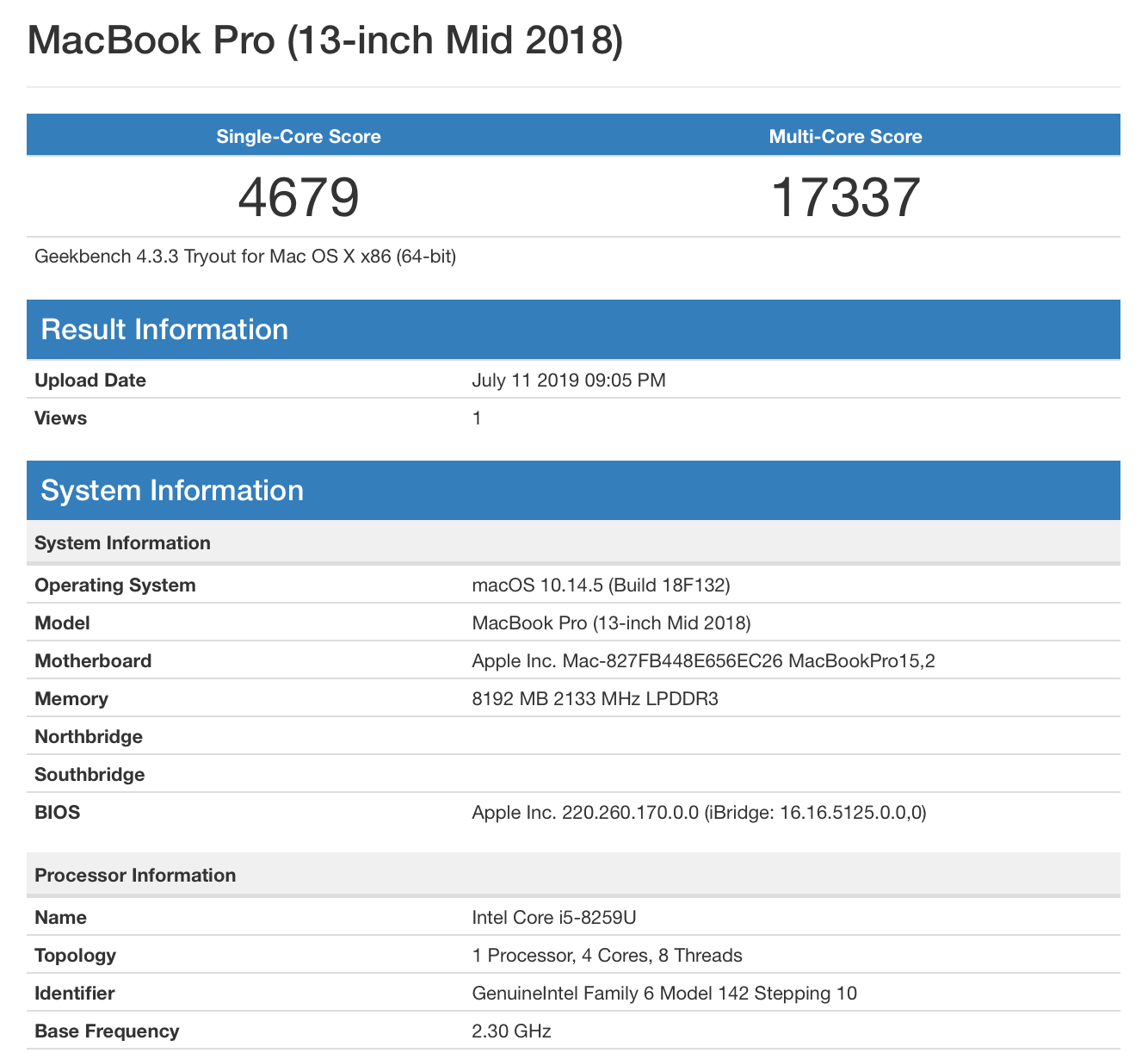
Task: Select 8192 MB 2133 MHz LPDDR3 value
Action: (595, 699)
